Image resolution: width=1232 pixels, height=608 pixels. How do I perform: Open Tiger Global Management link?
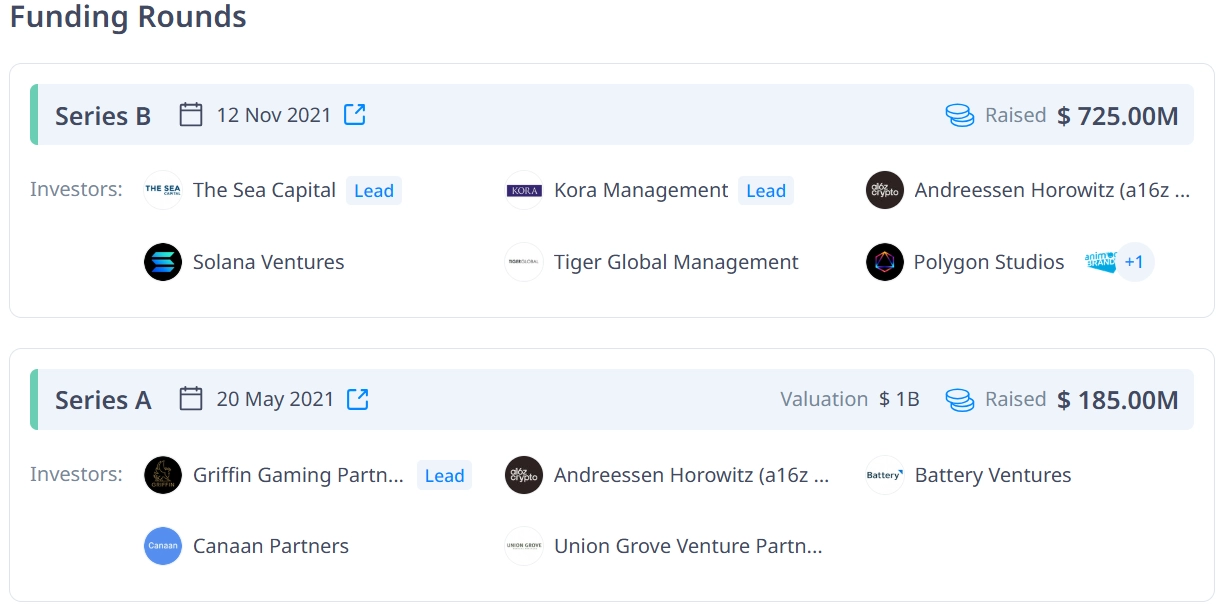point(676,262)
